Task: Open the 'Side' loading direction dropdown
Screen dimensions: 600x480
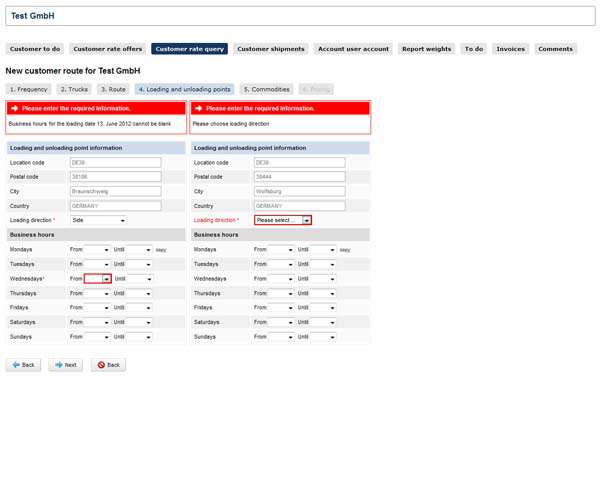Action: coord(98,220)
